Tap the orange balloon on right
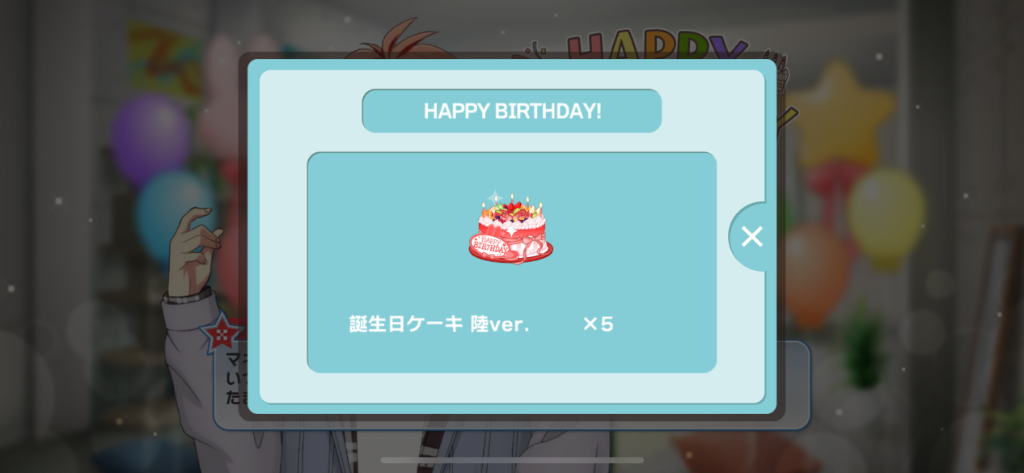The height and width of the screenshot is (473, 1024). click(814, 273)
